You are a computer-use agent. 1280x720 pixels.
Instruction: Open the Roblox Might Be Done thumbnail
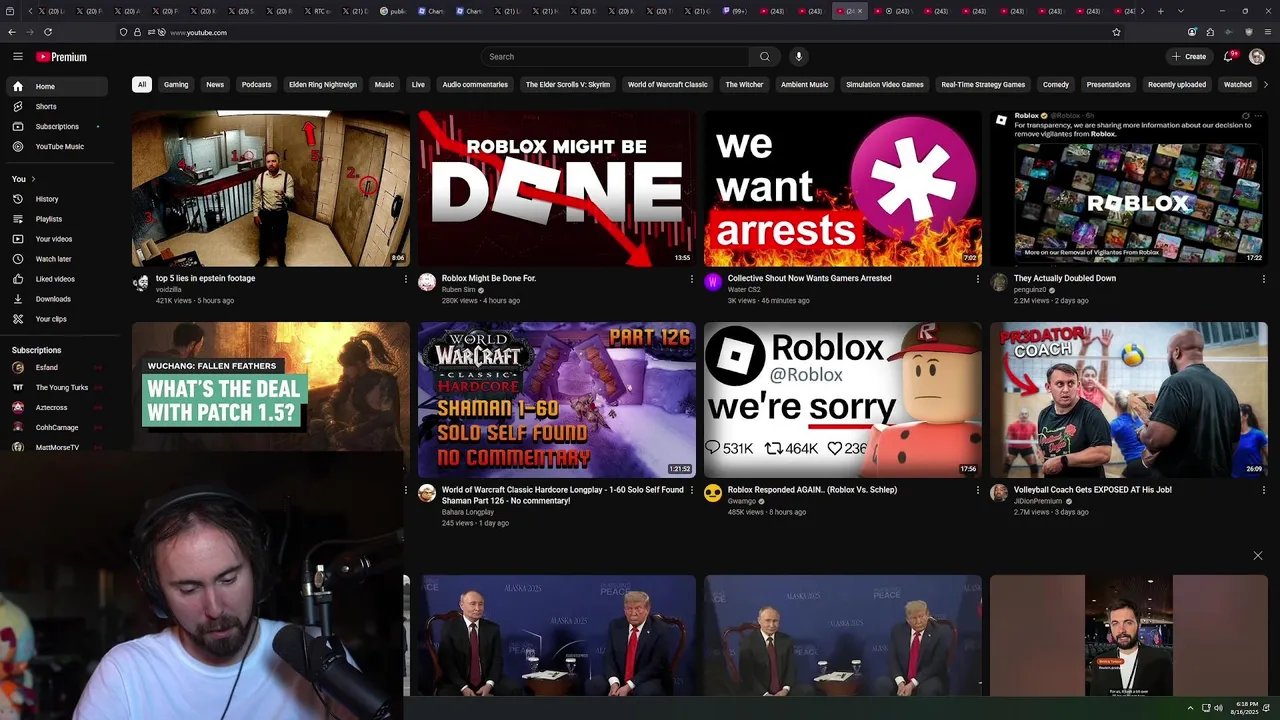[x=556, y=188]
